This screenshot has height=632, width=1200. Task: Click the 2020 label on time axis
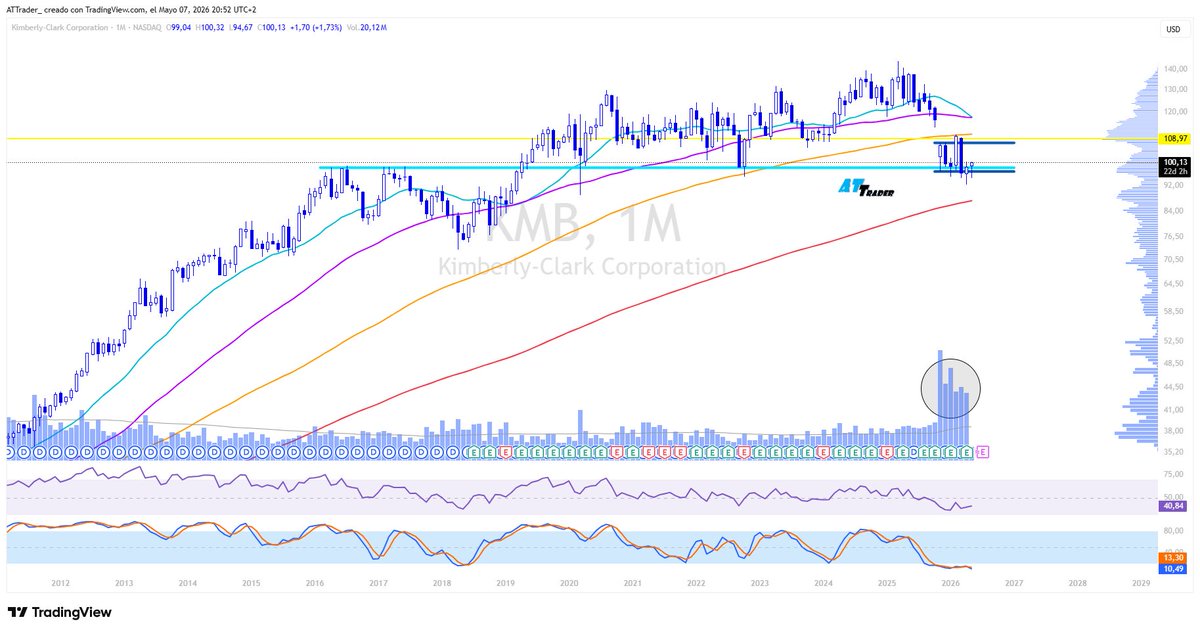(569, 582)
